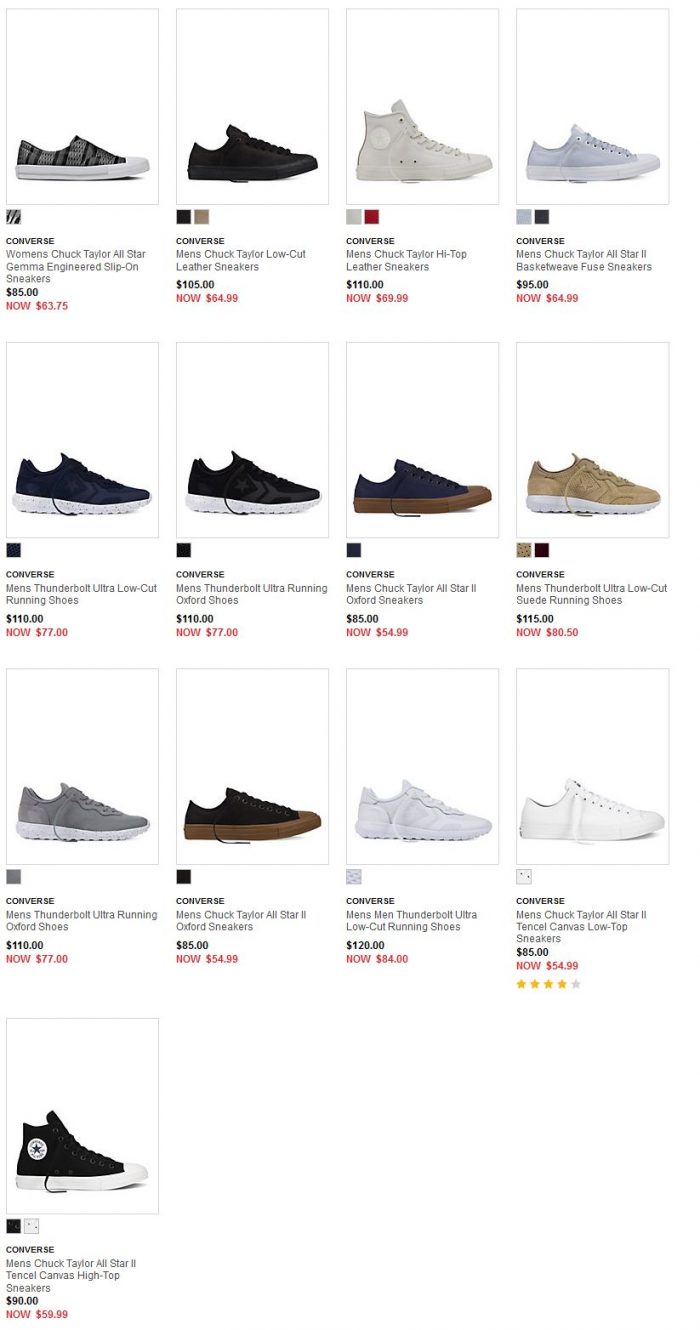Pick the dark burgundy swatch for Suede Running Shoes
Image resolution: width=700 pixels, height=1330 pixels.
pyautogui.click(x=541, y=550)
